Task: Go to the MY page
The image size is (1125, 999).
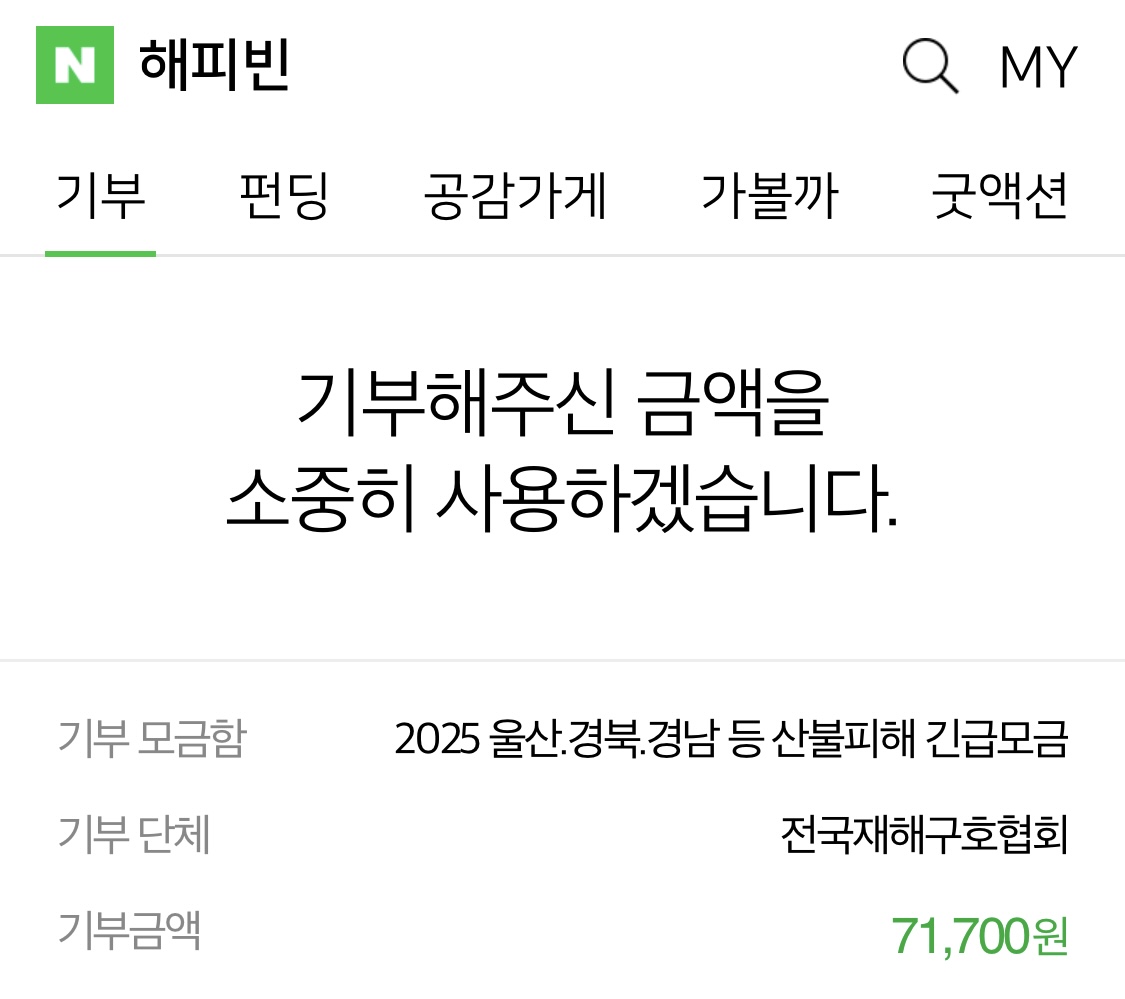Action: click(1038, 67)
